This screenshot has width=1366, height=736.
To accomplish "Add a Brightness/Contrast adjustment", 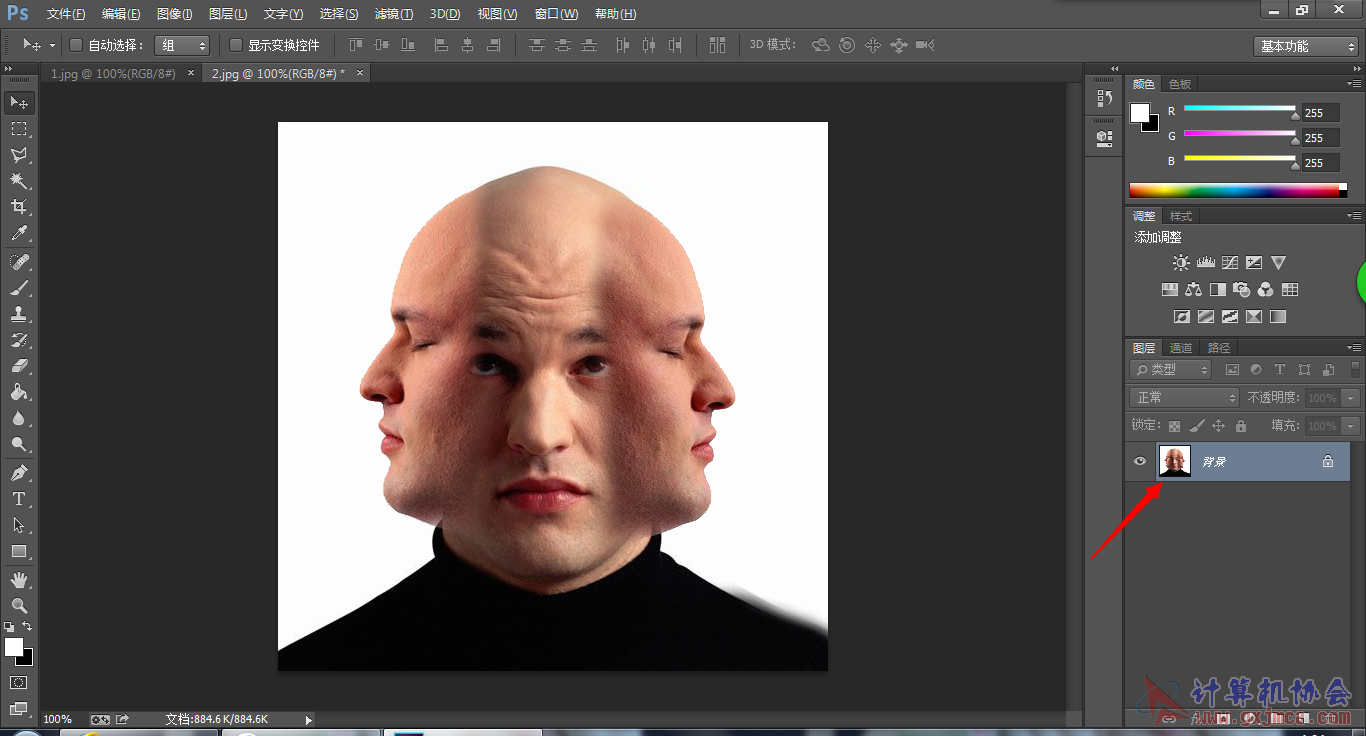I will pyautogui.click(x=1181, y=263).
